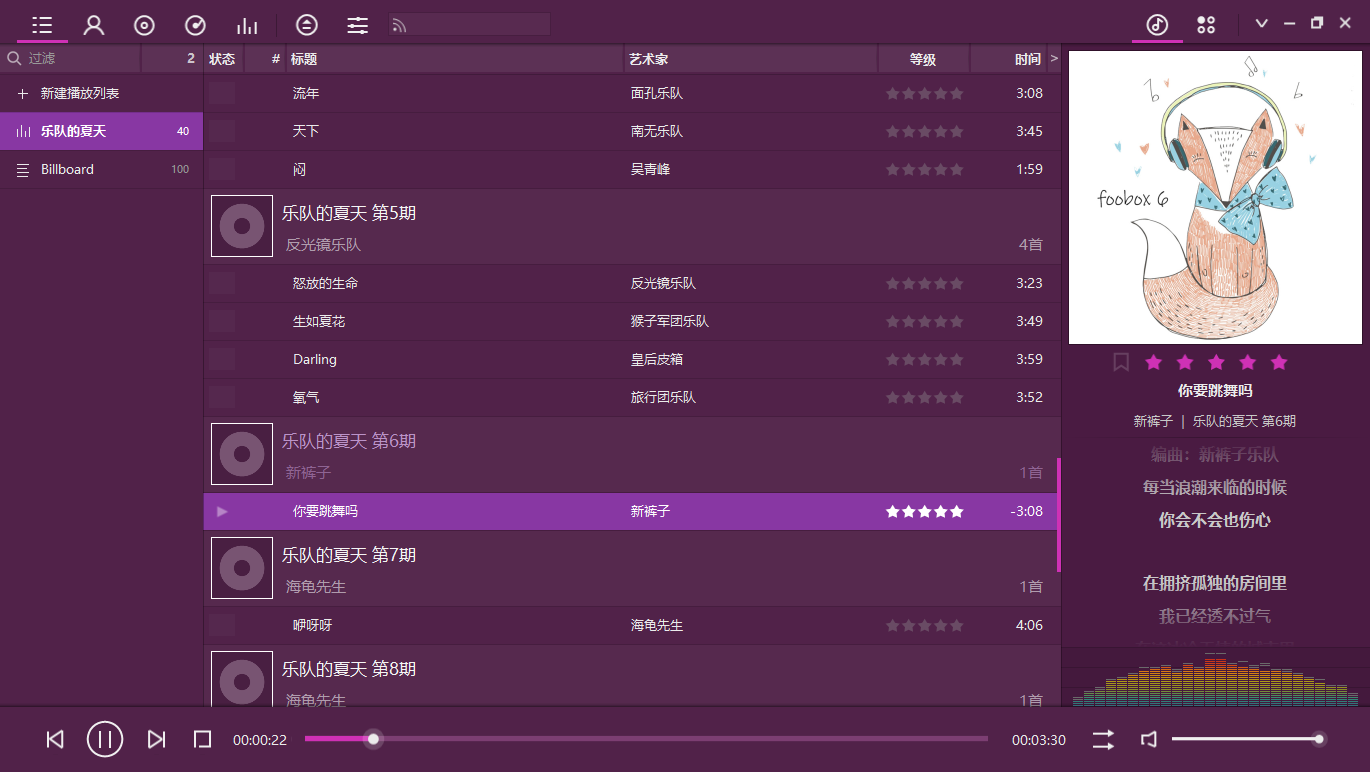This screenshot has height=772, width=1370.
Task: Click the 乐队的夏天 第7期 album art thumbnail
Action: click(241, 568)
